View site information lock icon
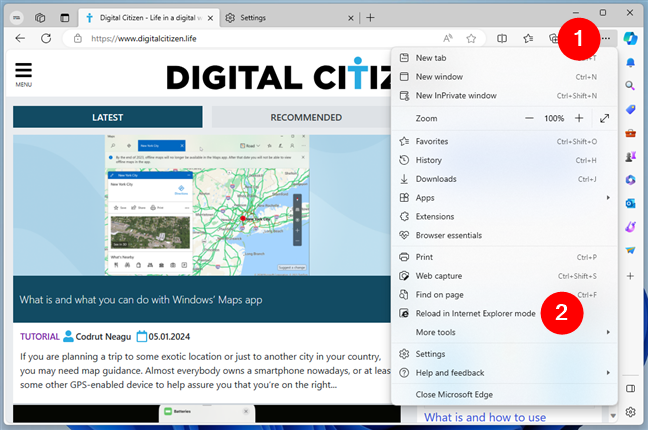 pyautogui.click(x=78, y=38)
